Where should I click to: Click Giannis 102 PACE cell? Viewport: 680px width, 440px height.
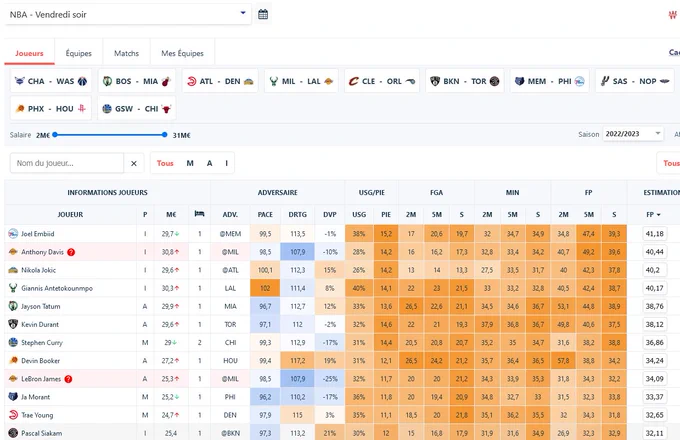265,288
